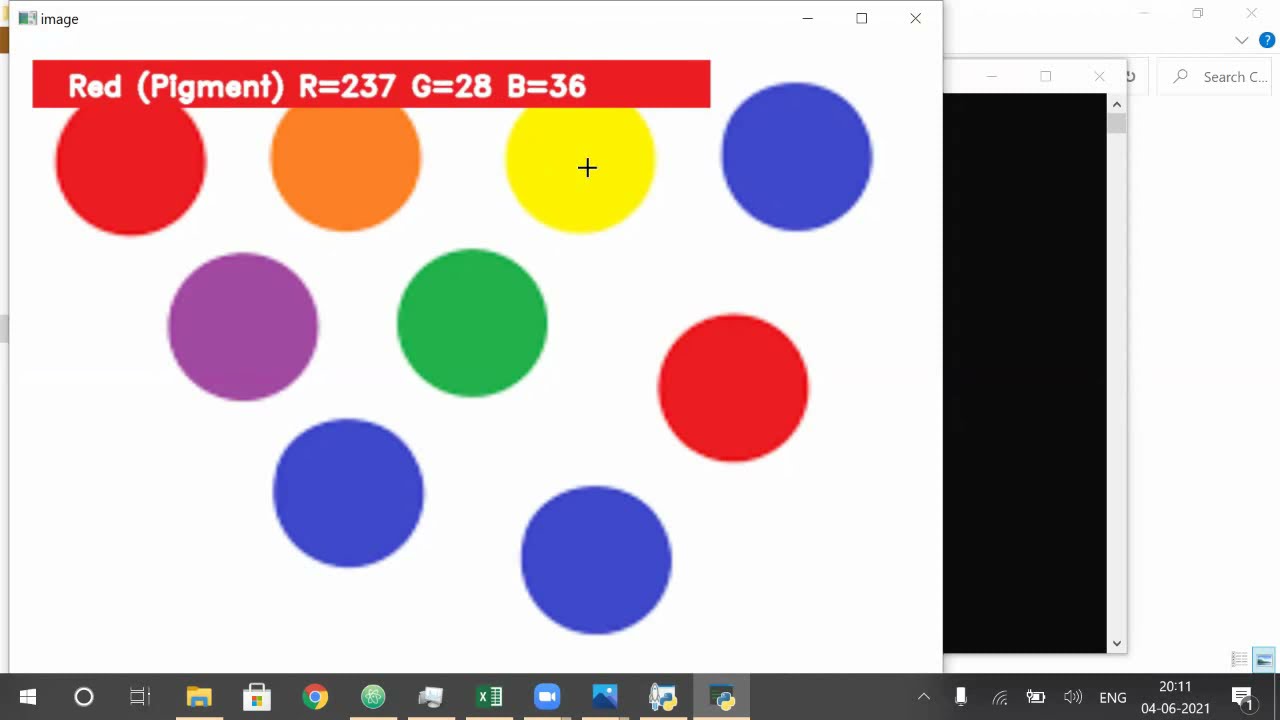
Task: Maximize the image window
Action: point(861,18)
